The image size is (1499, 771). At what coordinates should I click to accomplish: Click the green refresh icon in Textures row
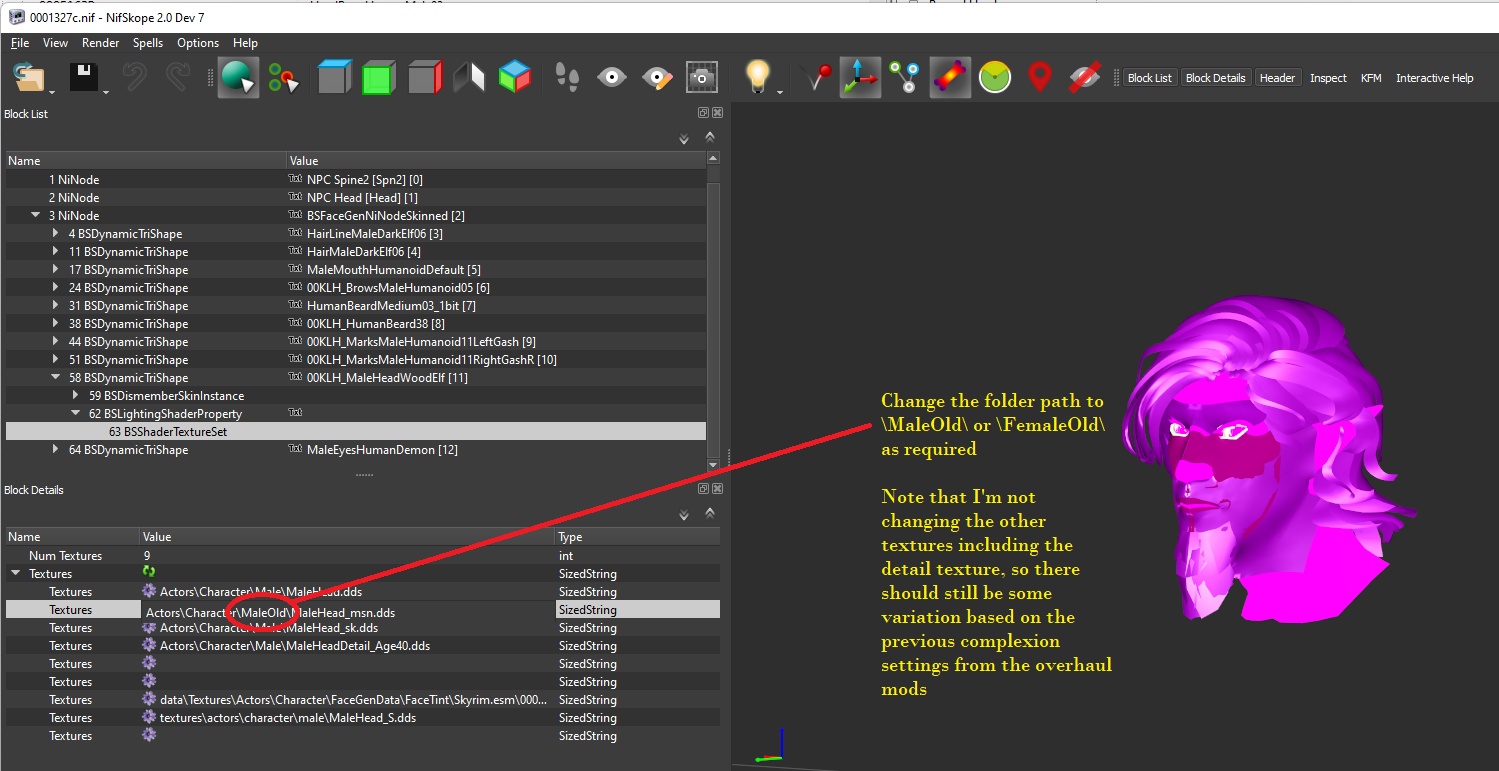149,572
